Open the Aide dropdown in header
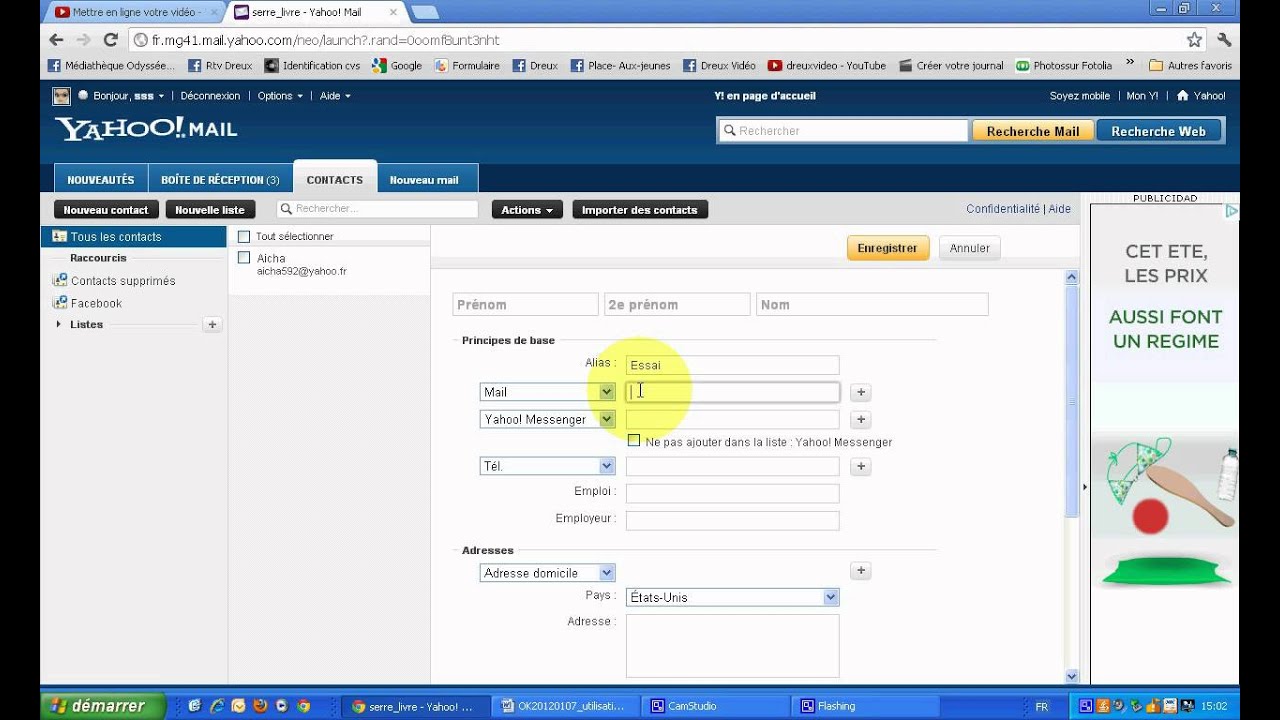This screenshot has height=720, width=1280. point(335,96)
